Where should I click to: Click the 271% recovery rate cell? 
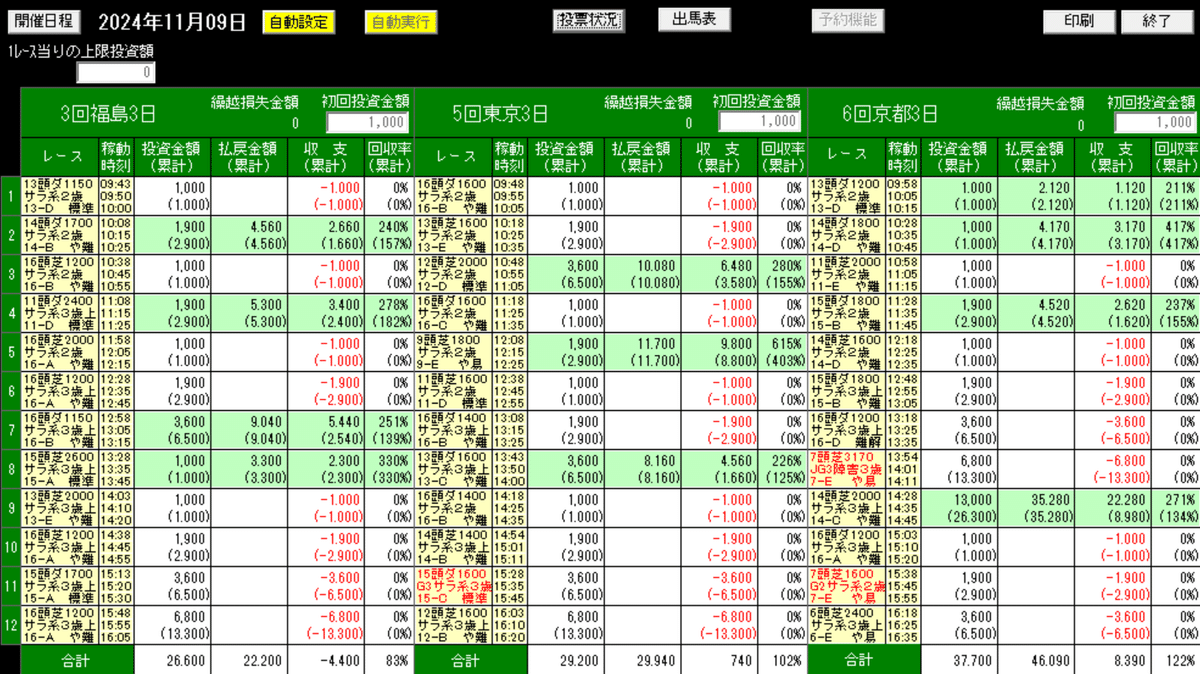(1176, 508)
